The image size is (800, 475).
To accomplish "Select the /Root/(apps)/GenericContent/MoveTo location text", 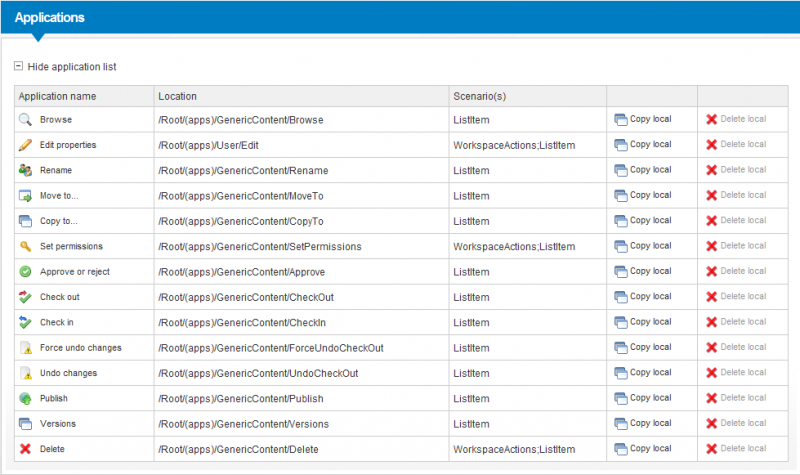I will [x=241, y=196].
